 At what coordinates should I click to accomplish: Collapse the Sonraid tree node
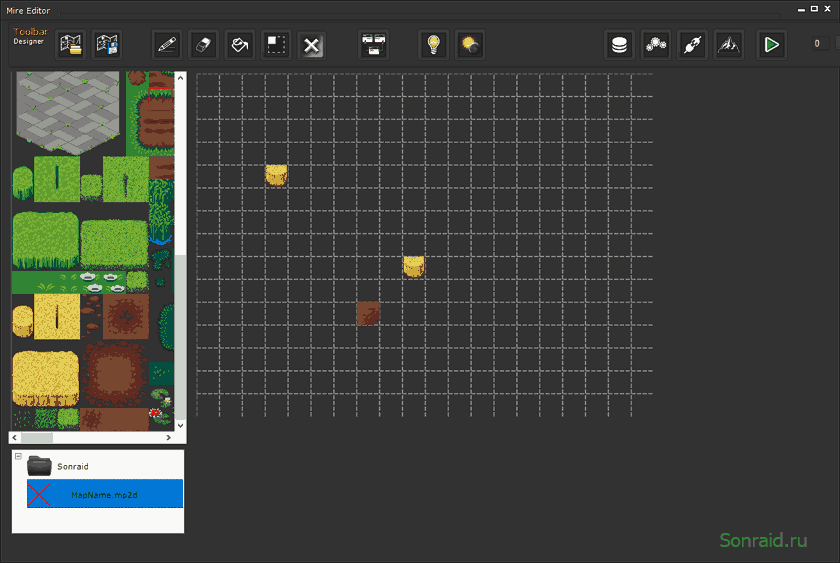(18, 456)
